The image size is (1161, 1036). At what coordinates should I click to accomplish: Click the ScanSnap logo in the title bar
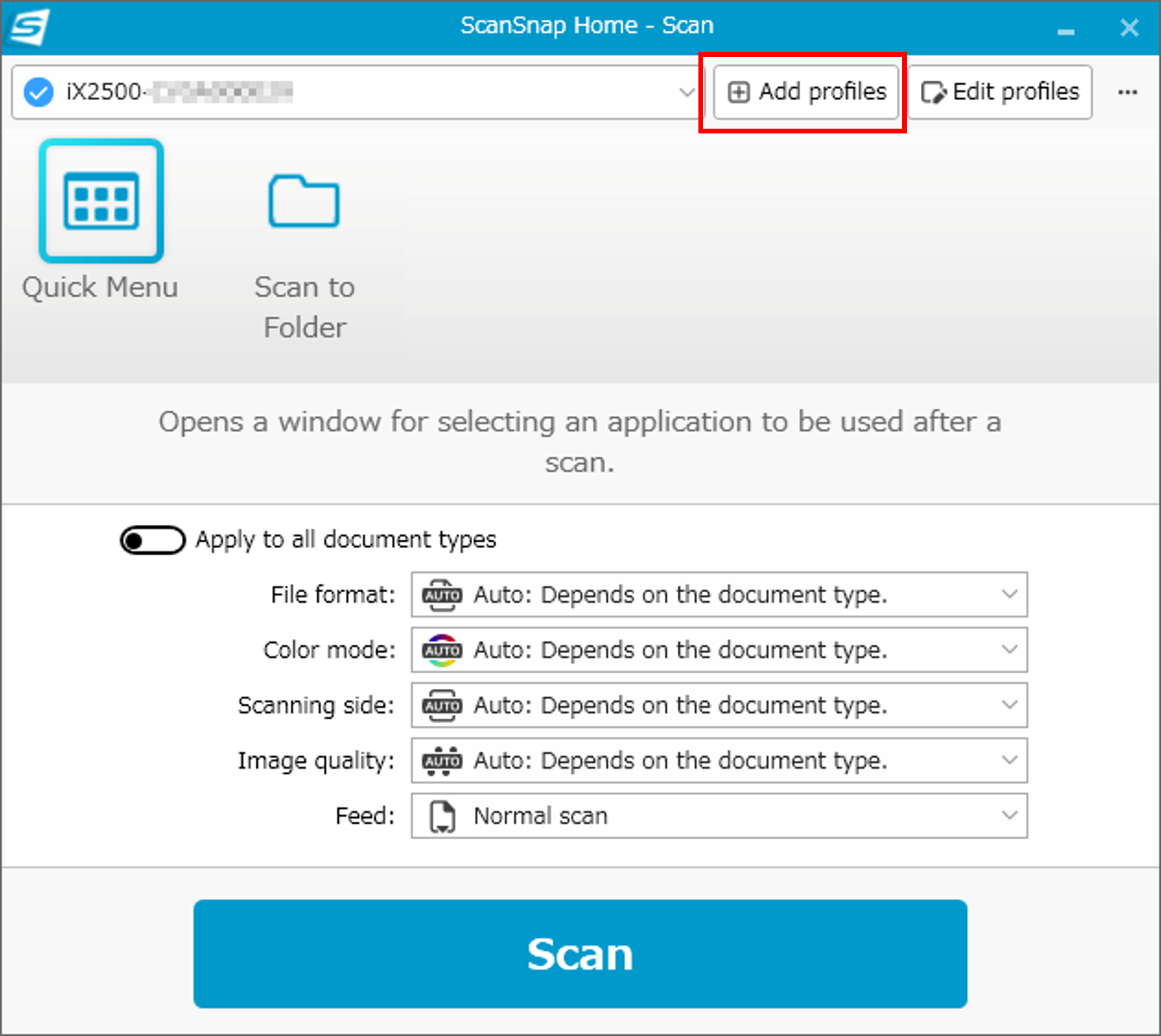pyautogui.click(x=28, y=27)
